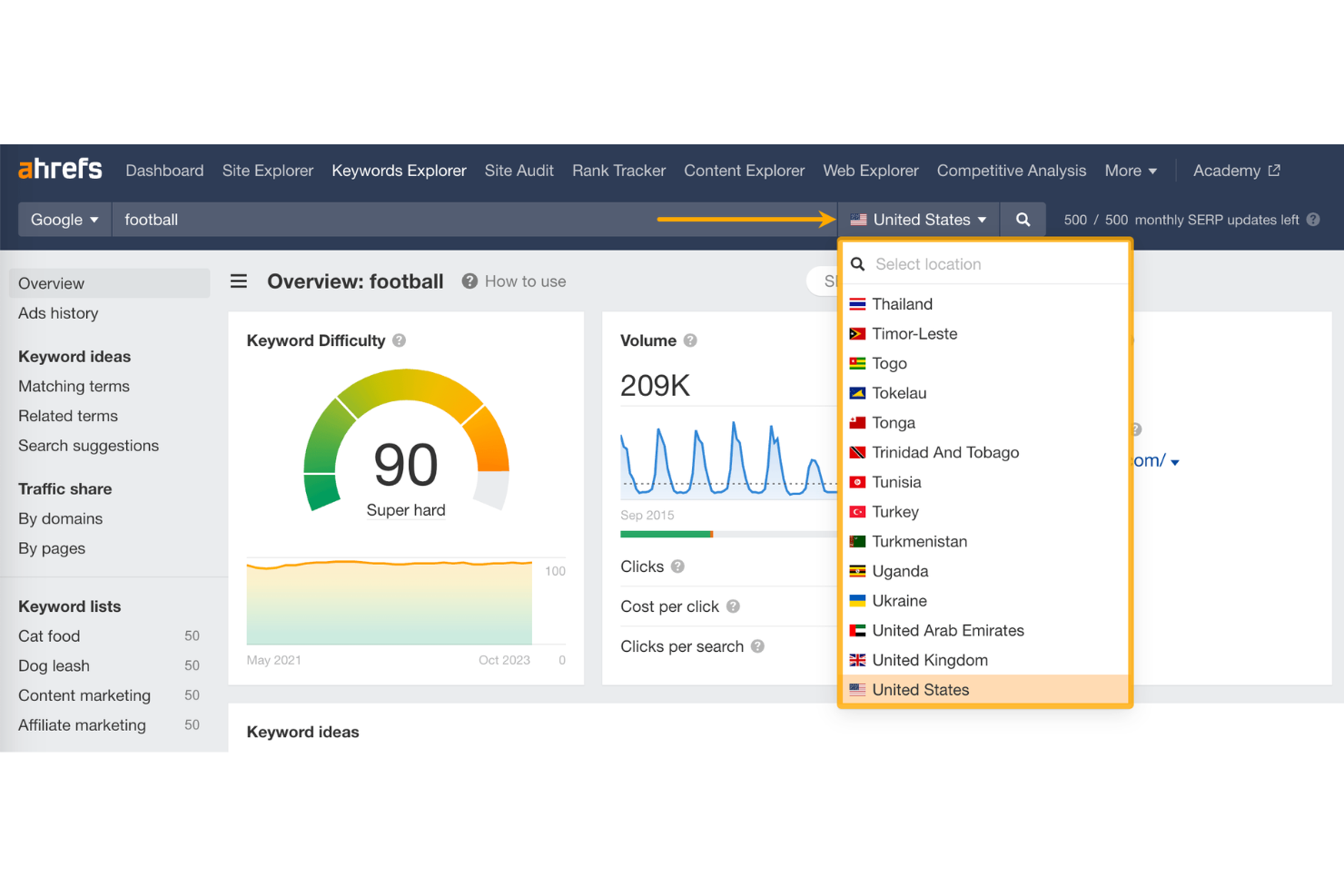Open the United States location dropdown
The height and width of the screenshot is (896, 1344).
(918, 219)
